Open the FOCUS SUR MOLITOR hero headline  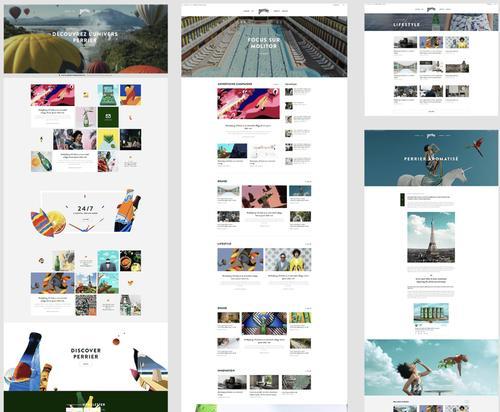click(x=264, y=43)
